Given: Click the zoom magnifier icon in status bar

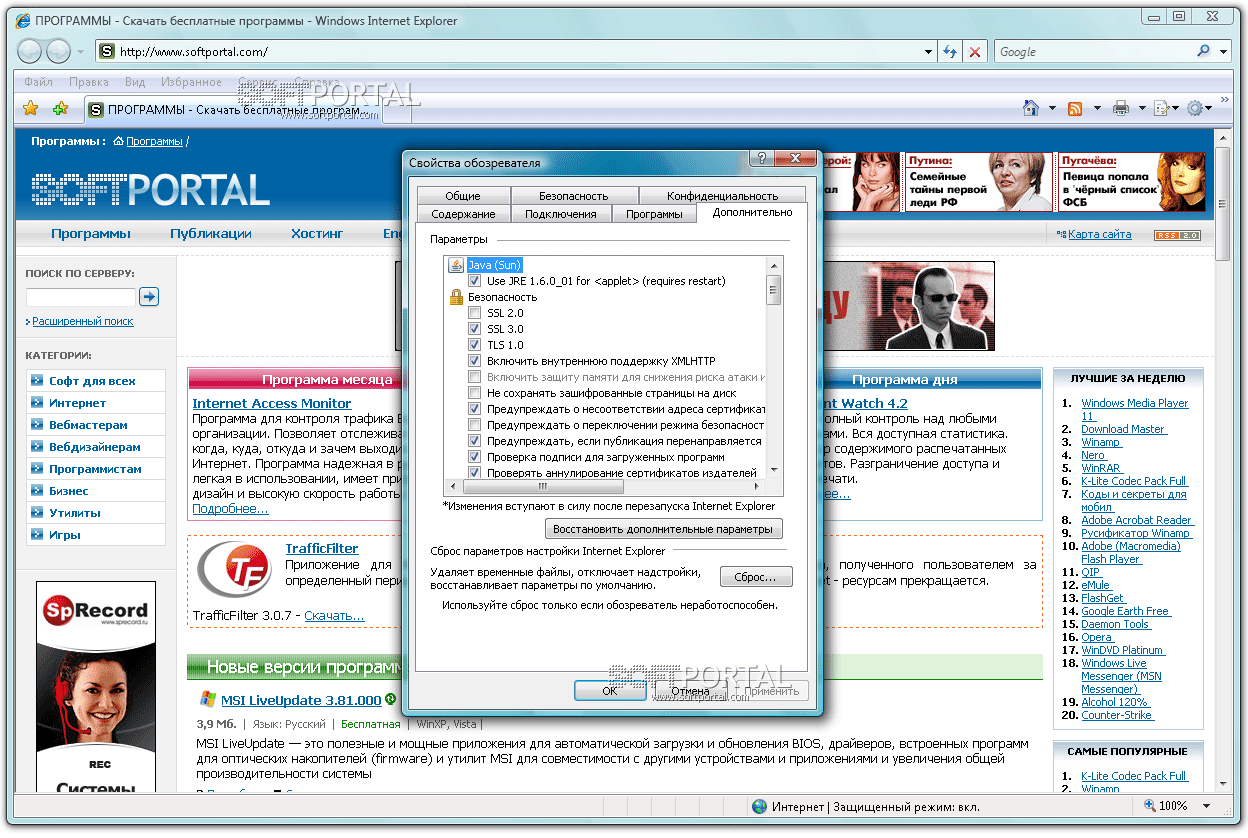Looking at the screenshot, I should pos(1150,806).
